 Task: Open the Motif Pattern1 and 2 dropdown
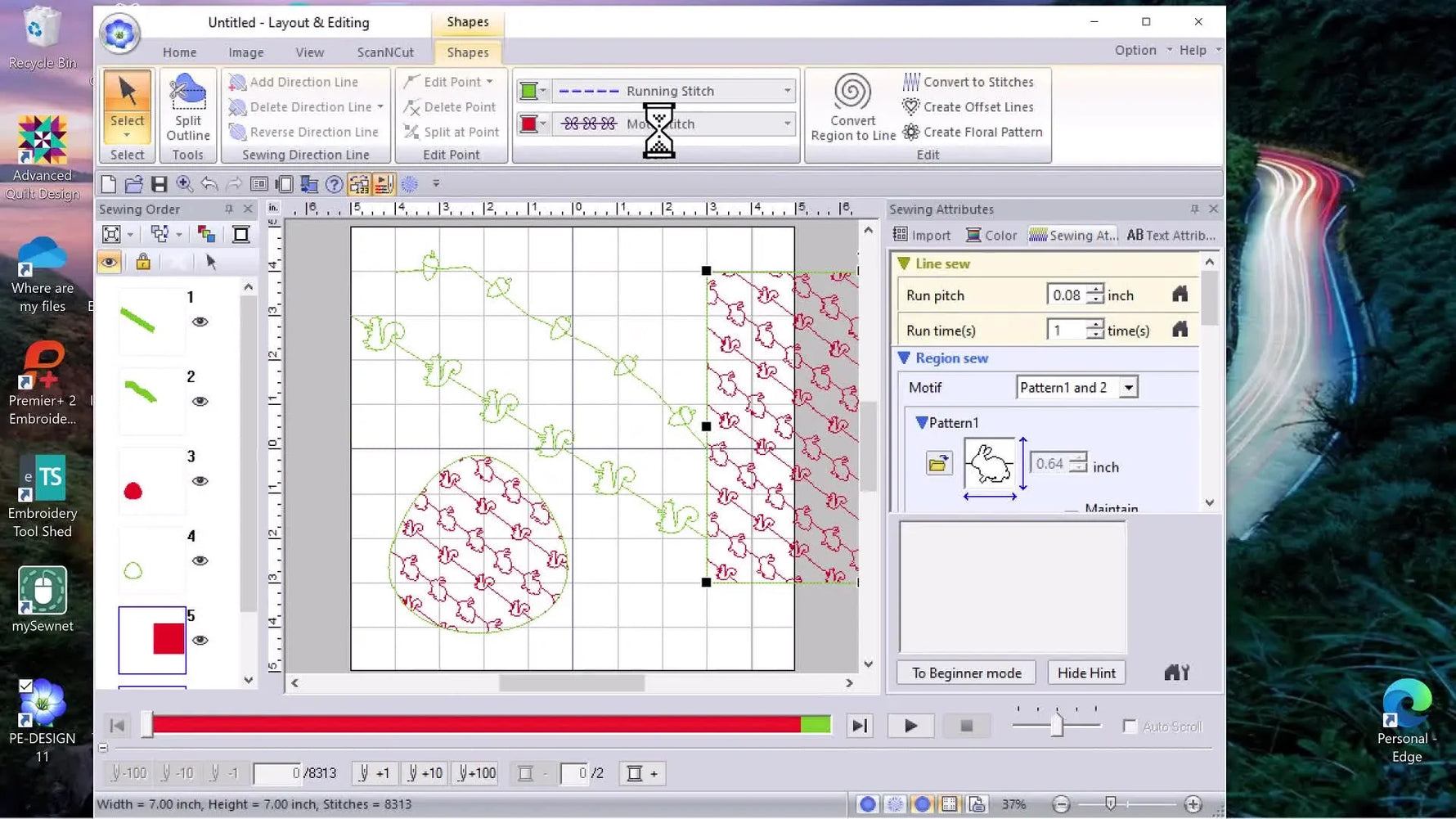tap(1128, 388)
